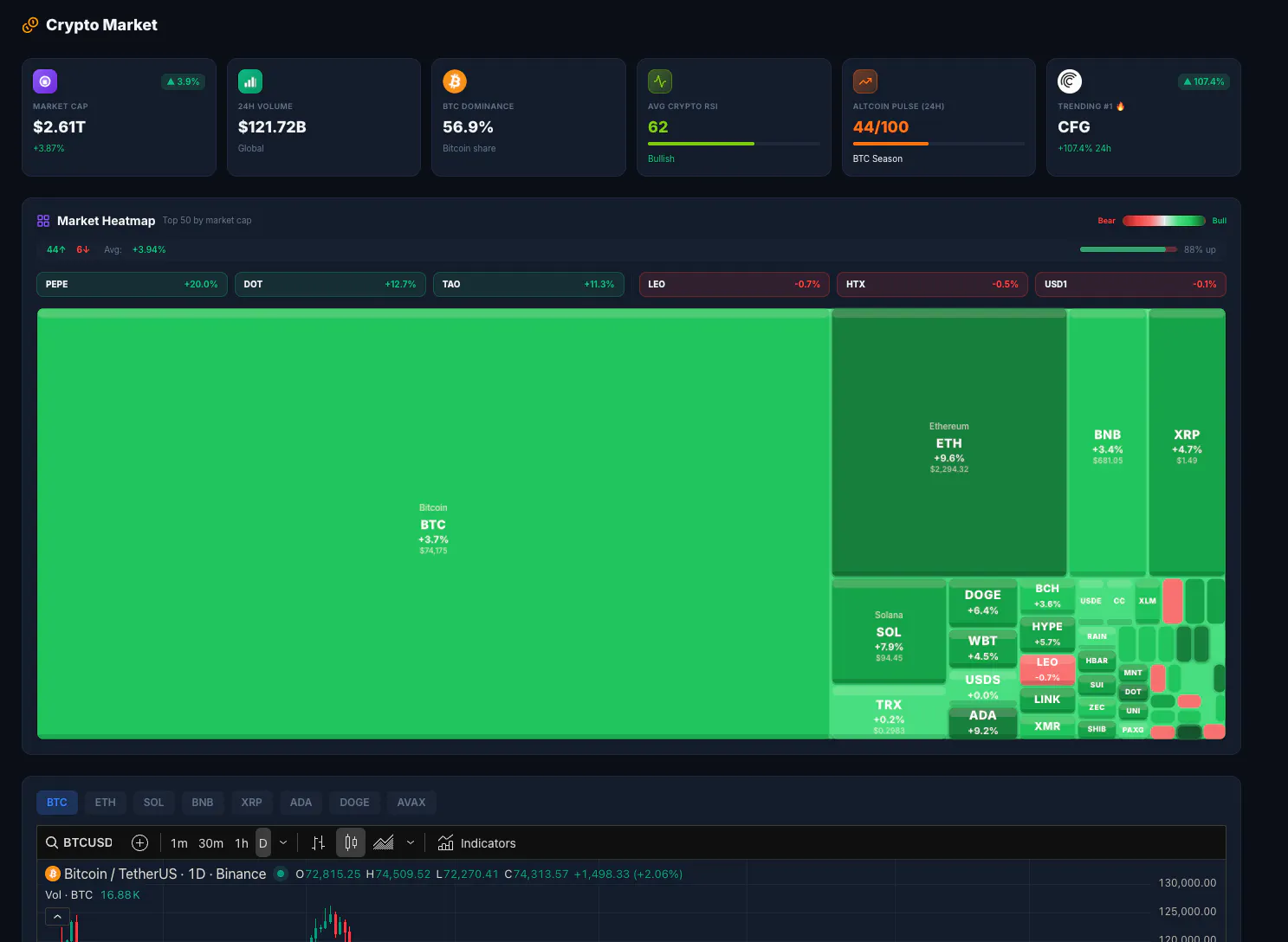The width and height of the screenshot is (1288, 942).
Task: Select the Candles chart style icon
Action: click(x=351, y=842)
